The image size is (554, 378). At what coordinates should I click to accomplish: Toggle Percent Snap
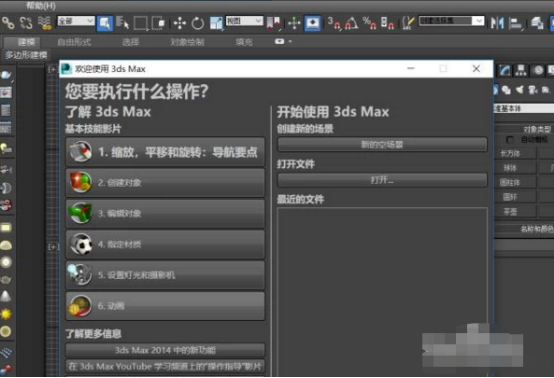pos(369,23)
